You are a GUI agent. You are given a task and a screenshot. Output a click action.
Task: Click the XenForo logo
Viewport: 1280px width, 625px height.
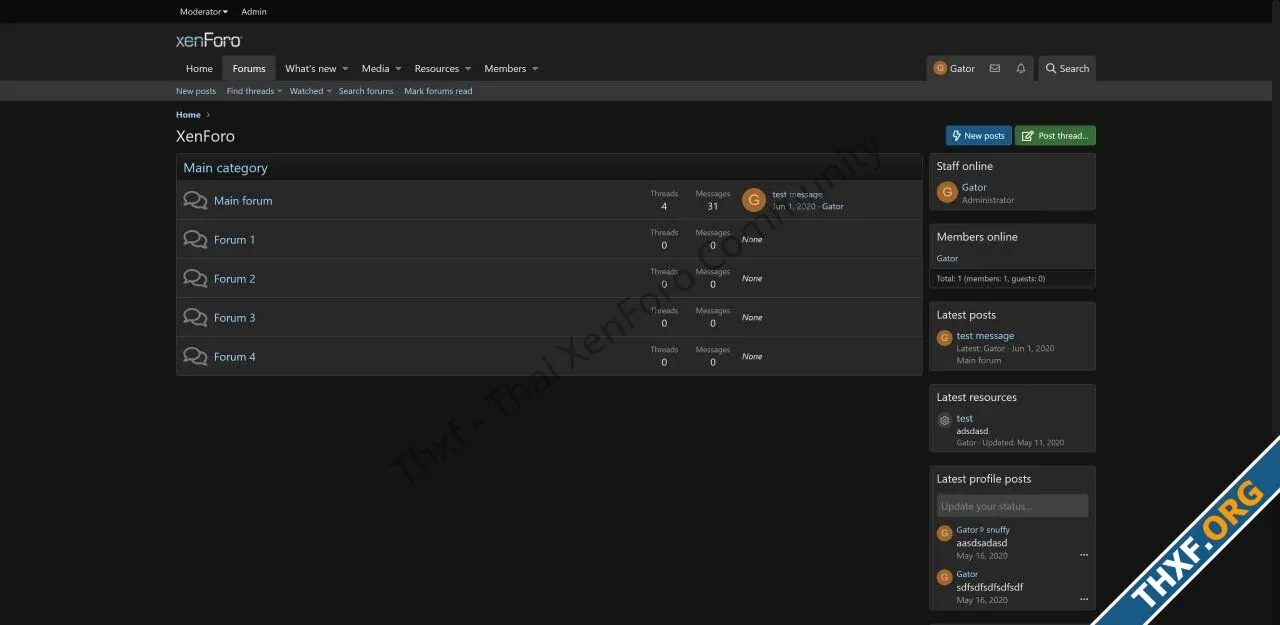point(209,40)
